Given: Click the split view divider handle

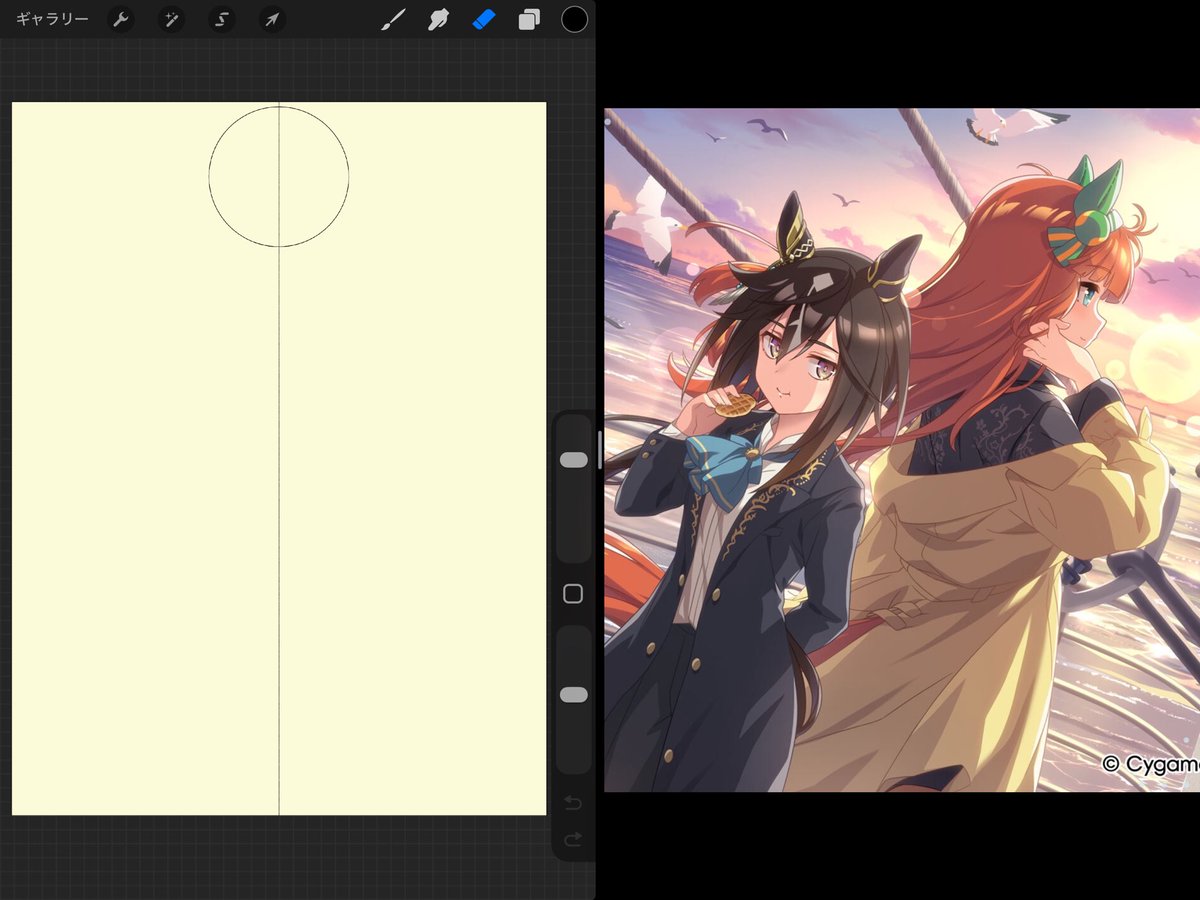Looking at the screenshot, I should (600, 450).
